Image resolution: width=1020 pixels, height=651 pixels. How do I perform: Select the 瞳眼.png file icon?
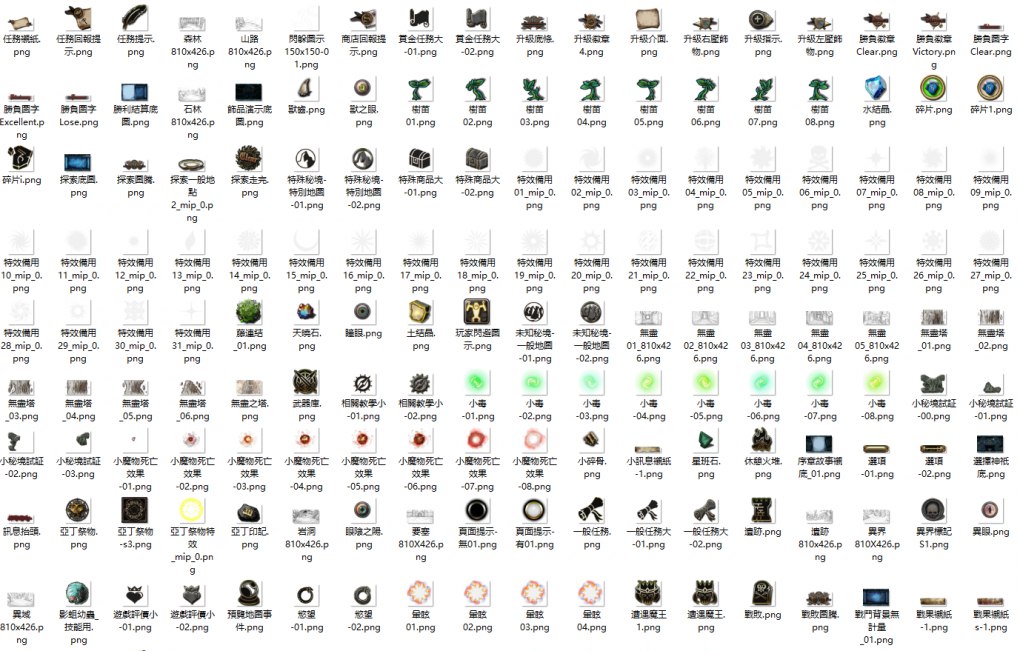(363, 311)
